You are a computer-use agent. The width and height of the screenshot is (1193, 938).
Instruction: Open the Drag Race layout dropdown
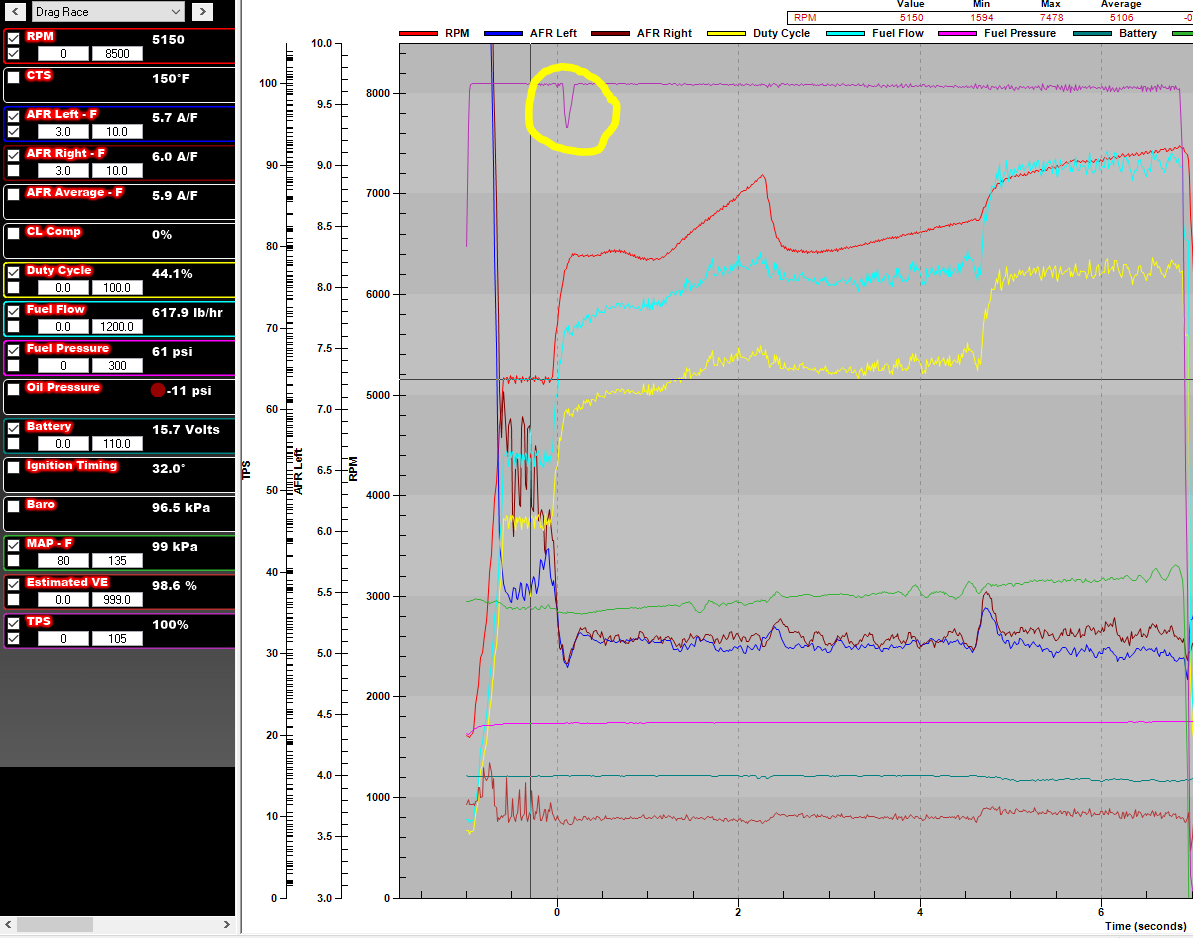click(x=108, y=12)
